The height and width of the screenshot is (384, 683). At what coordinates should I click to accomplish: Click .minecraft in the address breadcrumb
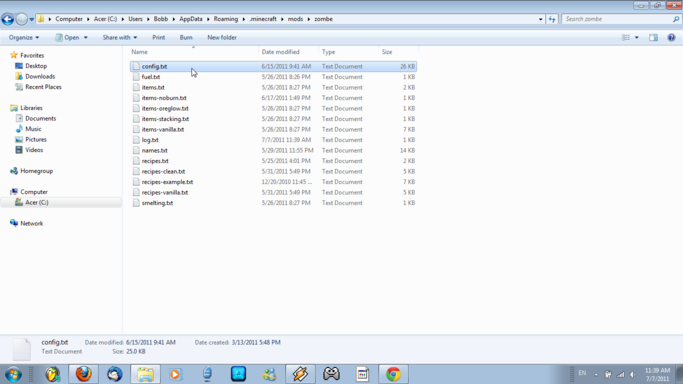[263, 19]
